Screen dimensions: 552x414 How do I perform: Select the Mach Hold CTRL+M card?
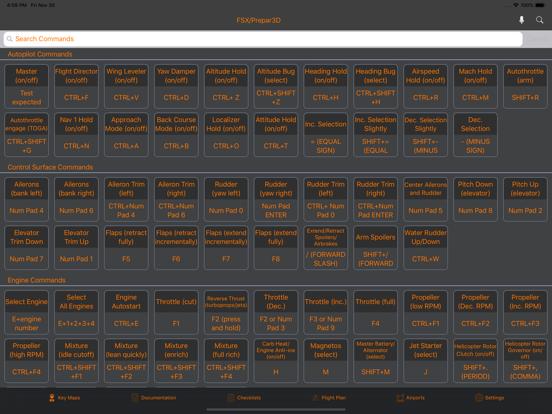tap(475, 86)
